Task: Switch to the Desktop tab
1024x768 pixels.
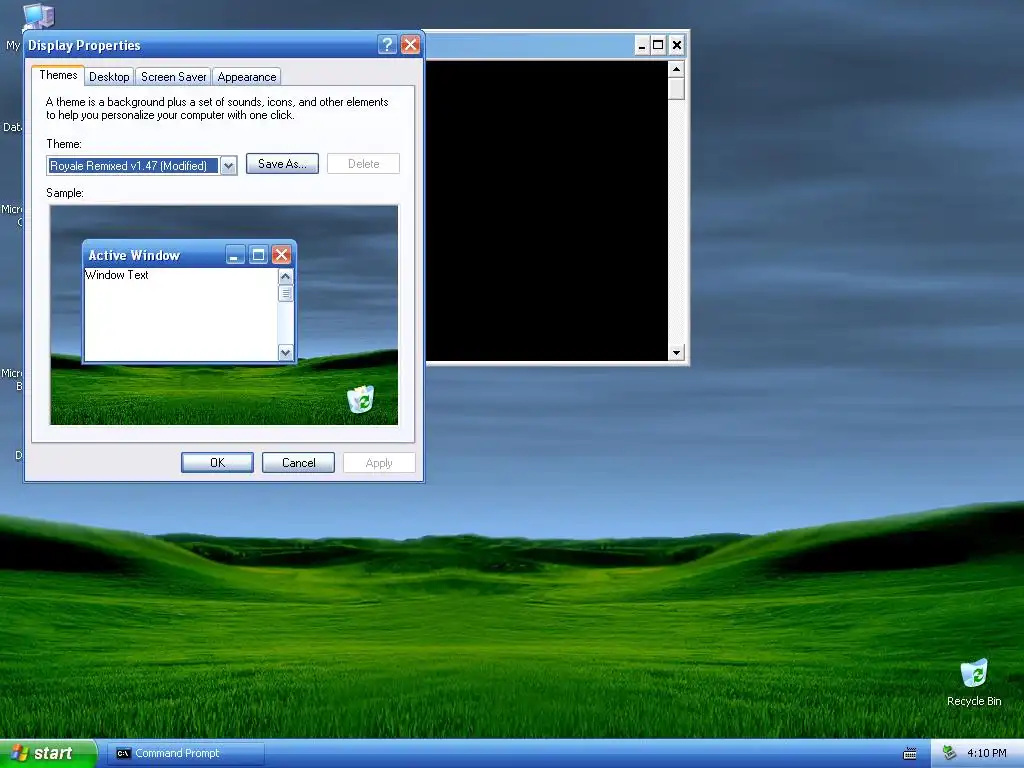Action: point(109,76)
